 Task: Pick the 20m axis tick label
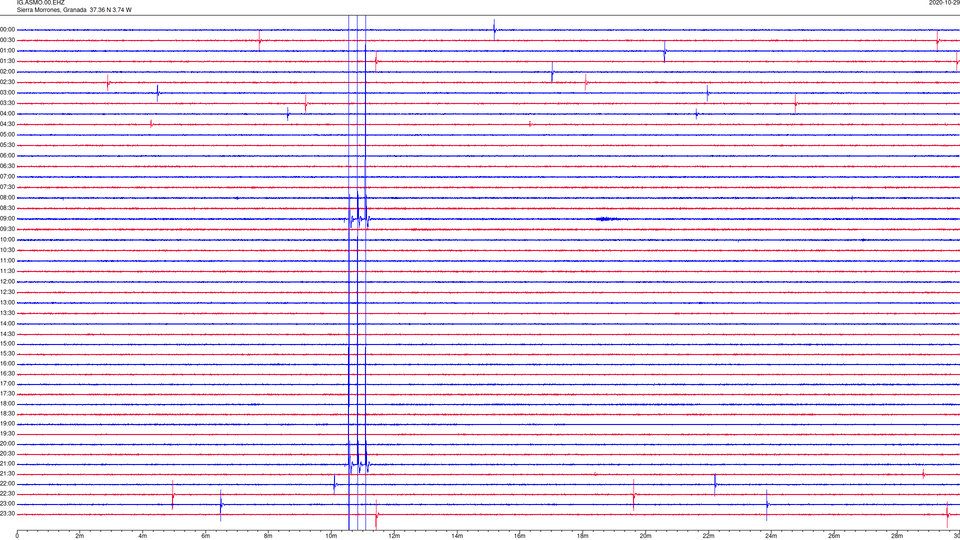(x=645, y=536)
